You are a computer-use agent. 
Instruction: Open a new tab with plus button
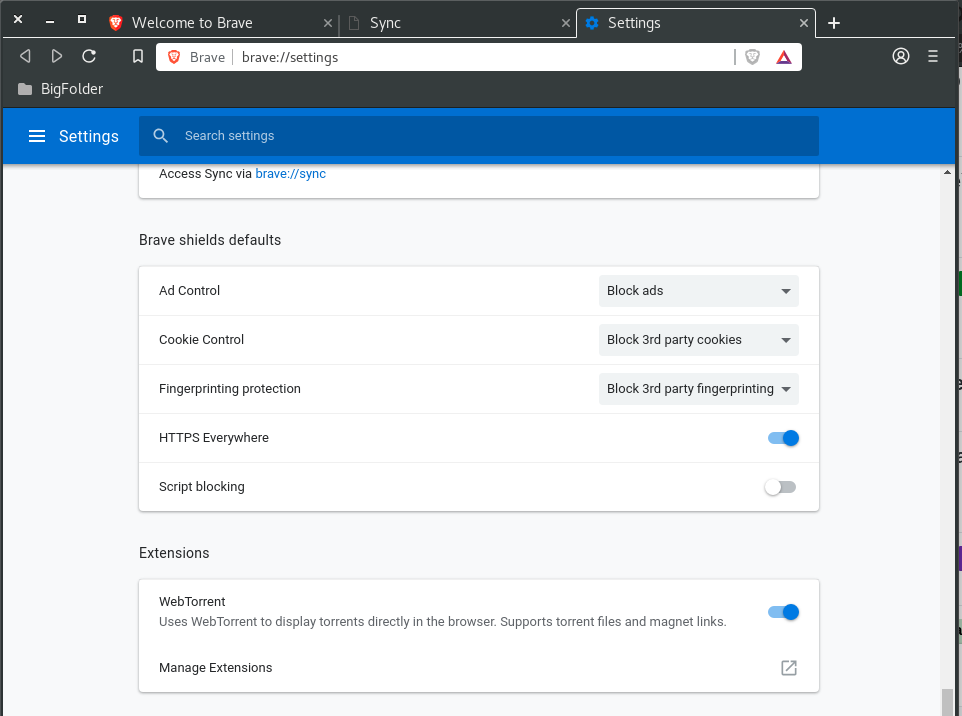(833, 23)
